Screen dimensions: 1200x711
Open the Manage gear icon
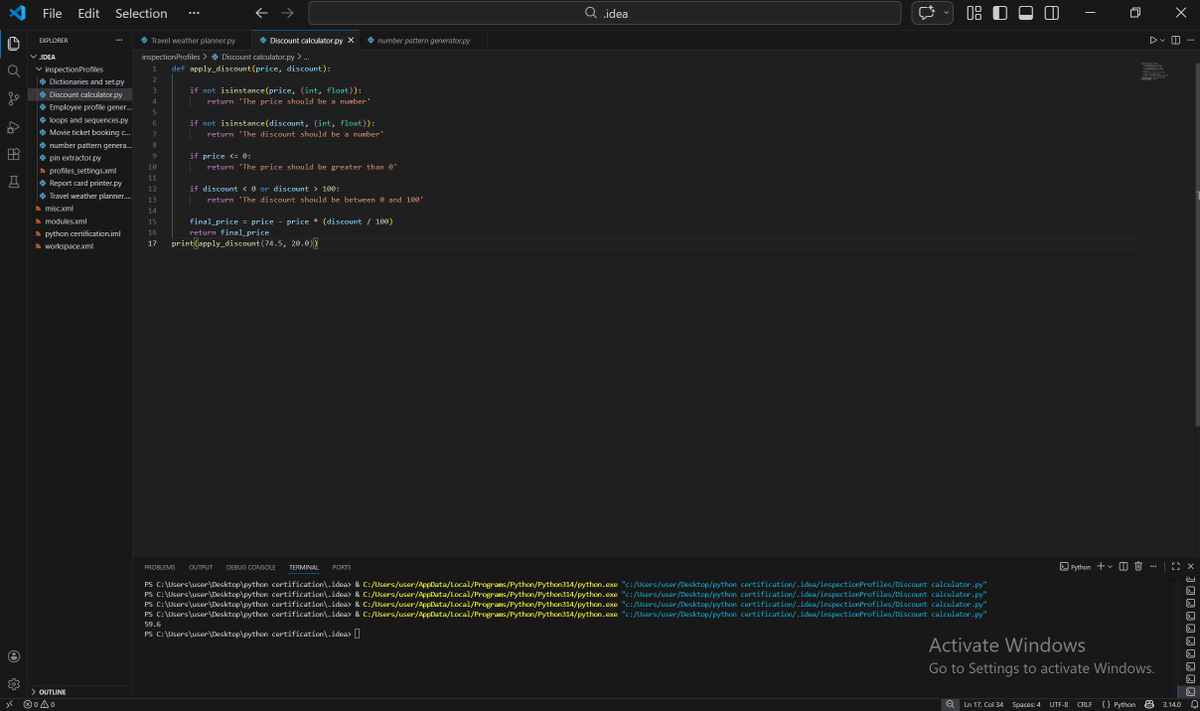point(14,684)
